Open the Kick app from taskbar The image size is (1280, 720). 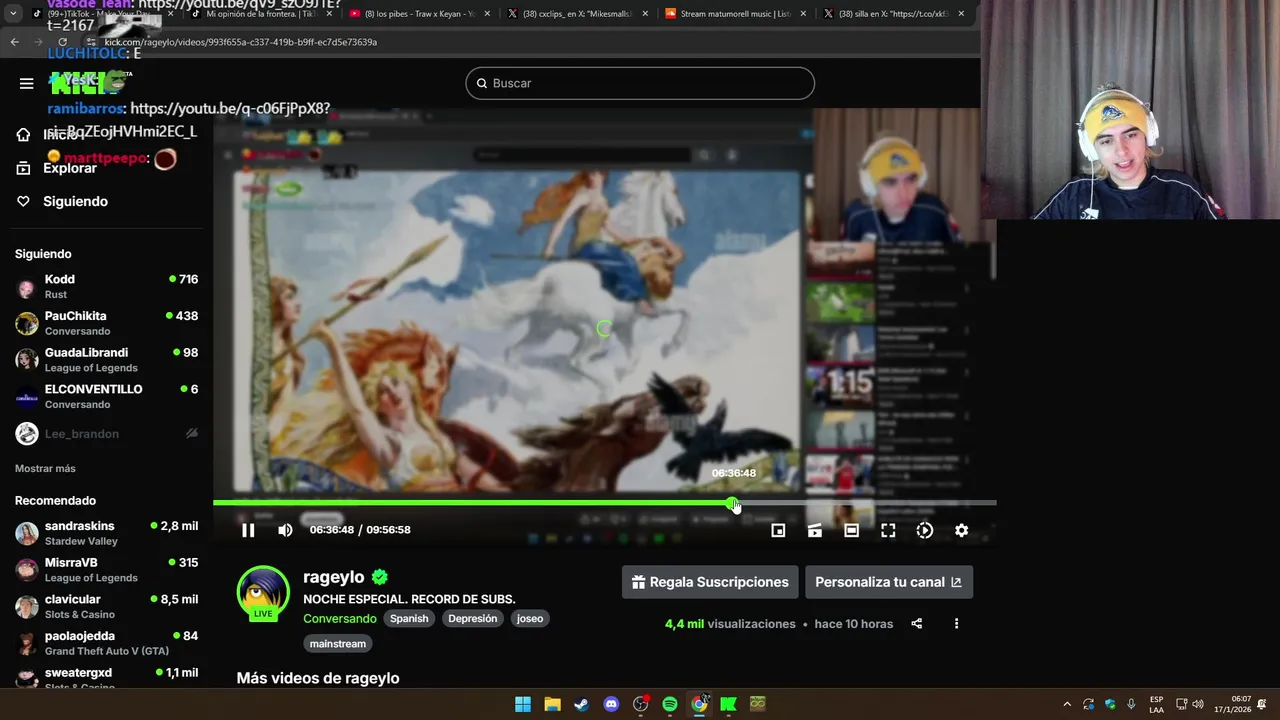click(728, 704)
